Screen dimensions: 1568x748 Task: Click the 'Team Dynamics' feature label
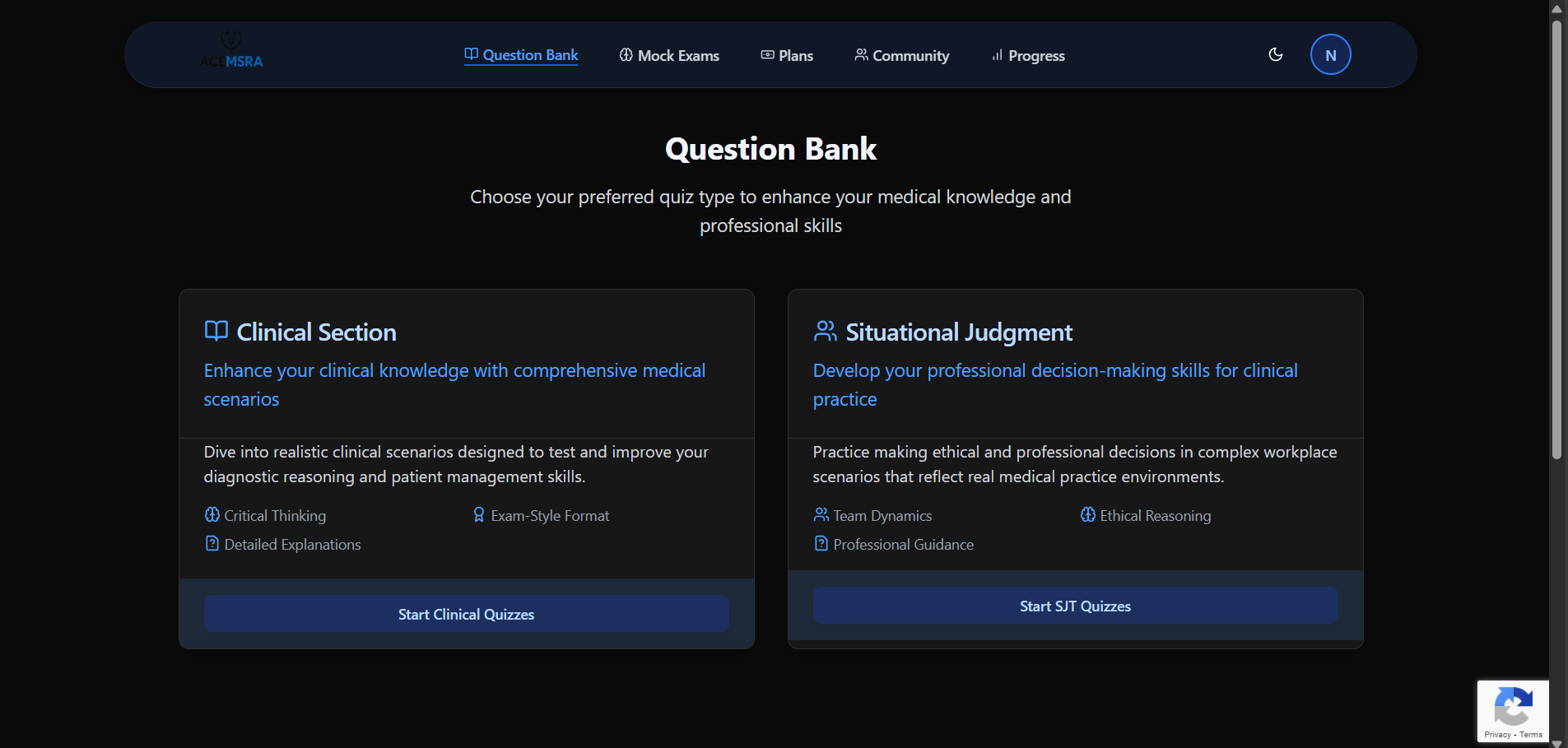point(882,516)
